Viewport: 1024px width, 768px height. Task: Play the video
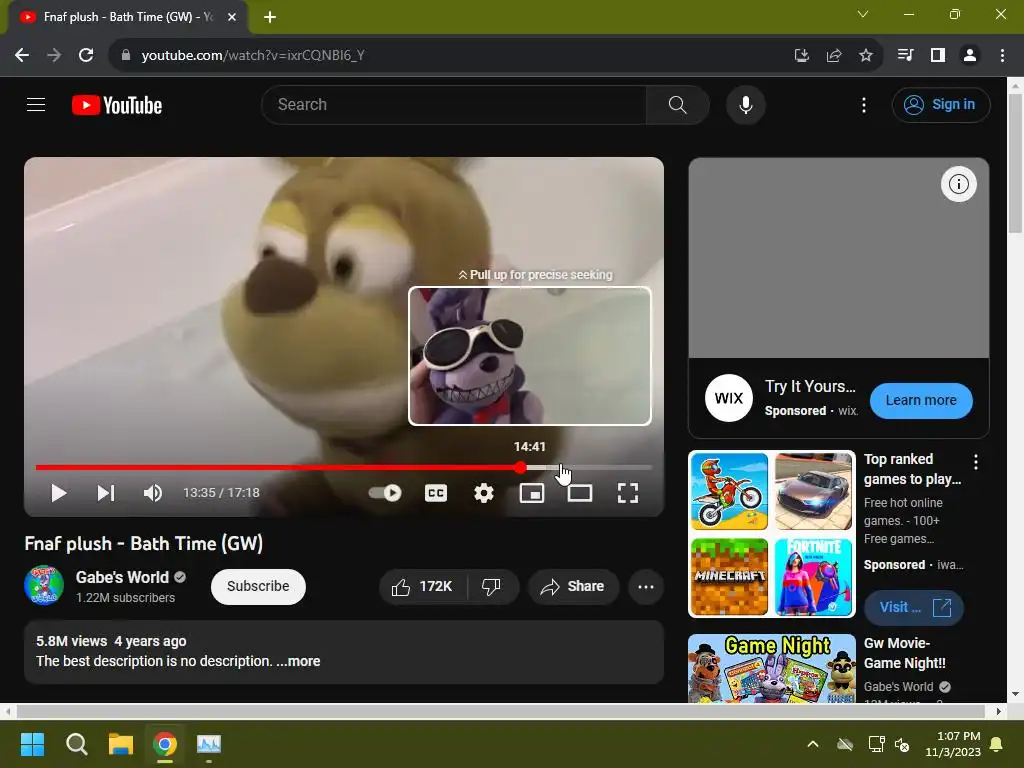click(x=59, y=493)
